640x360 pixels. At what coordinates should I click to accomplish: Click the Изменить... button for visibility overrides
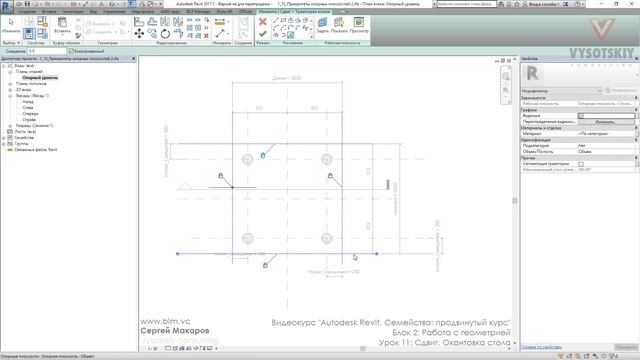[x=607, y=122]
